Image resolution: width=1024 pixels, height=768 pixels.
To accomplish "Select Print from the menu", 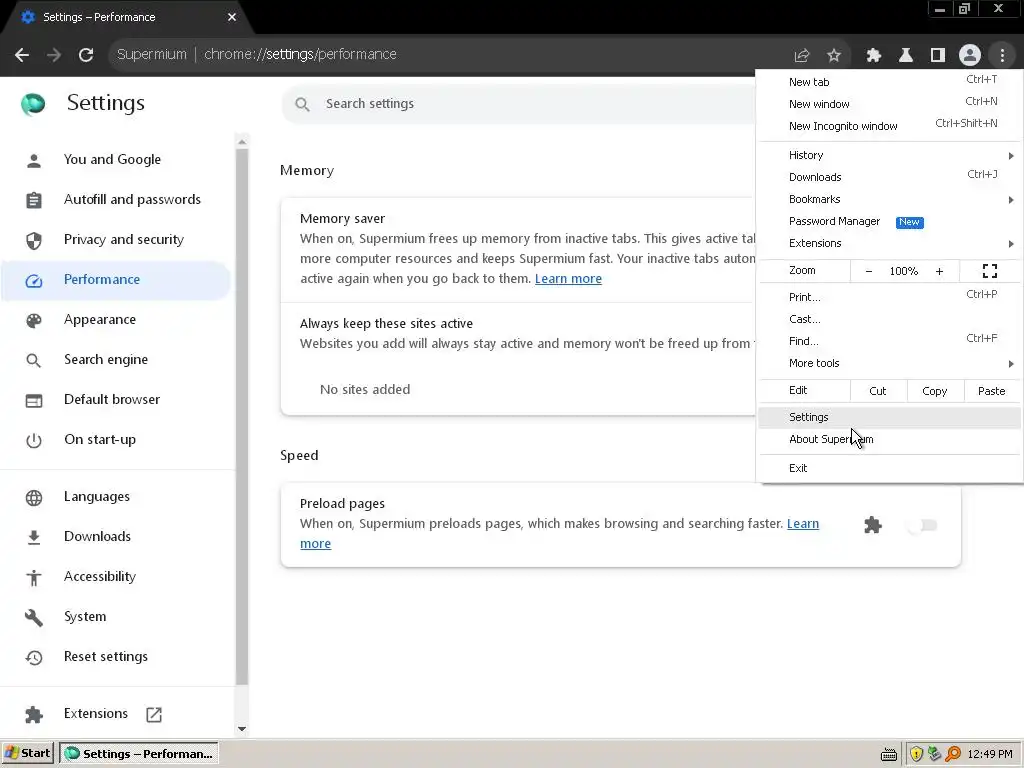I will [889, 297].
